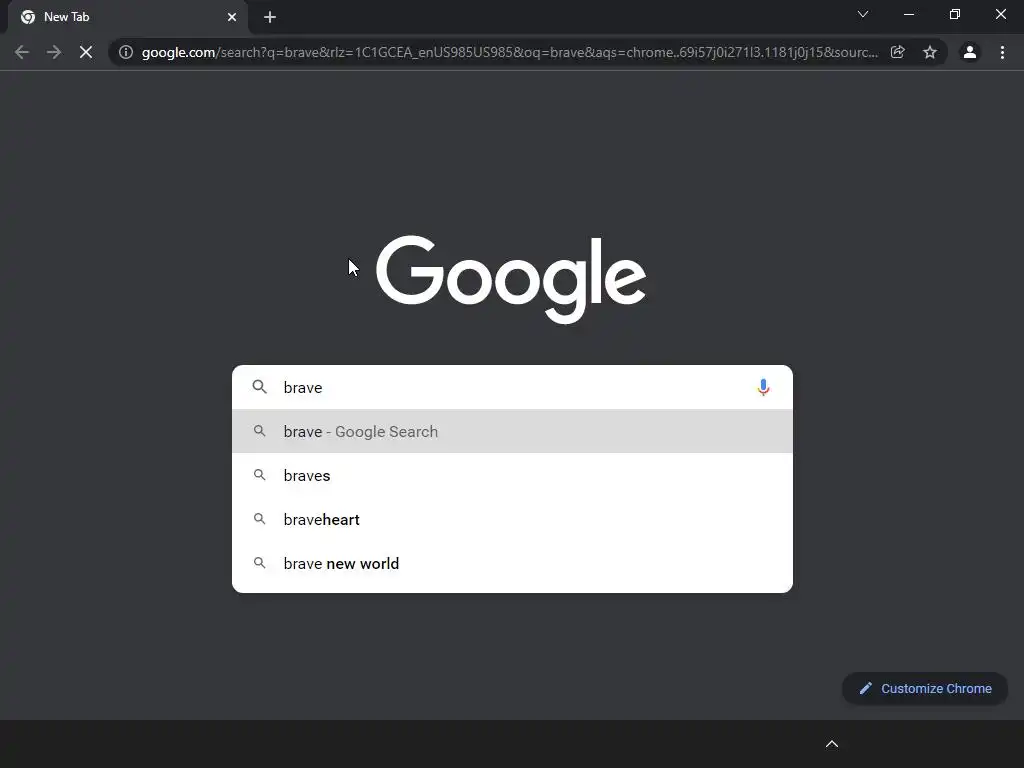Image resolution: width=1024 pixels, height=768 pixels.
Task: Select 'brave - Google Search' suggestion
Action: click(x=513, y=431)
